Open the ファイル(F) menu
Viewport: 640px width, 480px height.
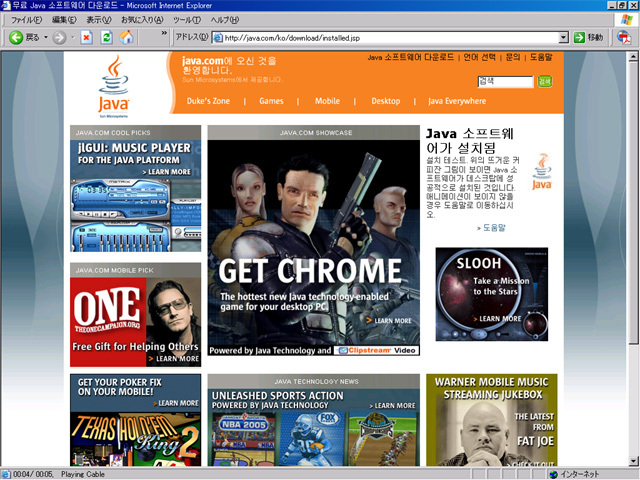[26, 20]
